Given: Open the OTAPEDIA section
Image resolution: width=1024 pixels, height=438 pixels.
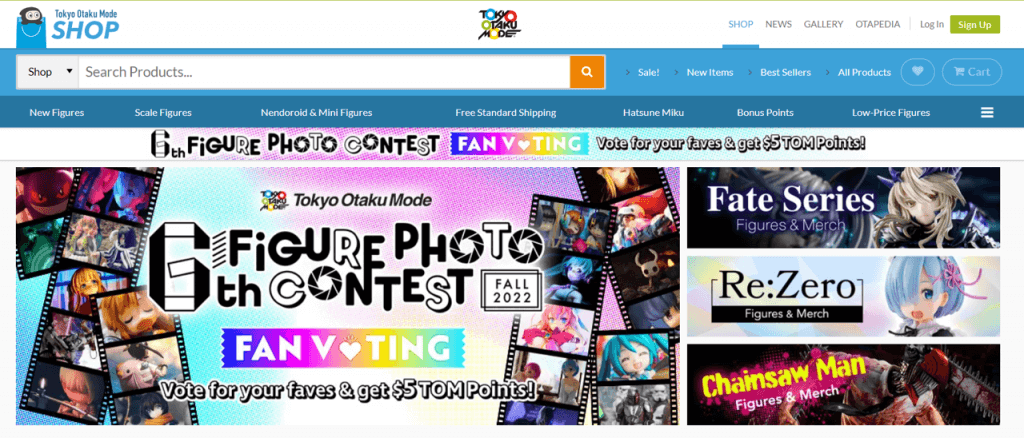Looking at the screenshot, I should pos(878,24).
